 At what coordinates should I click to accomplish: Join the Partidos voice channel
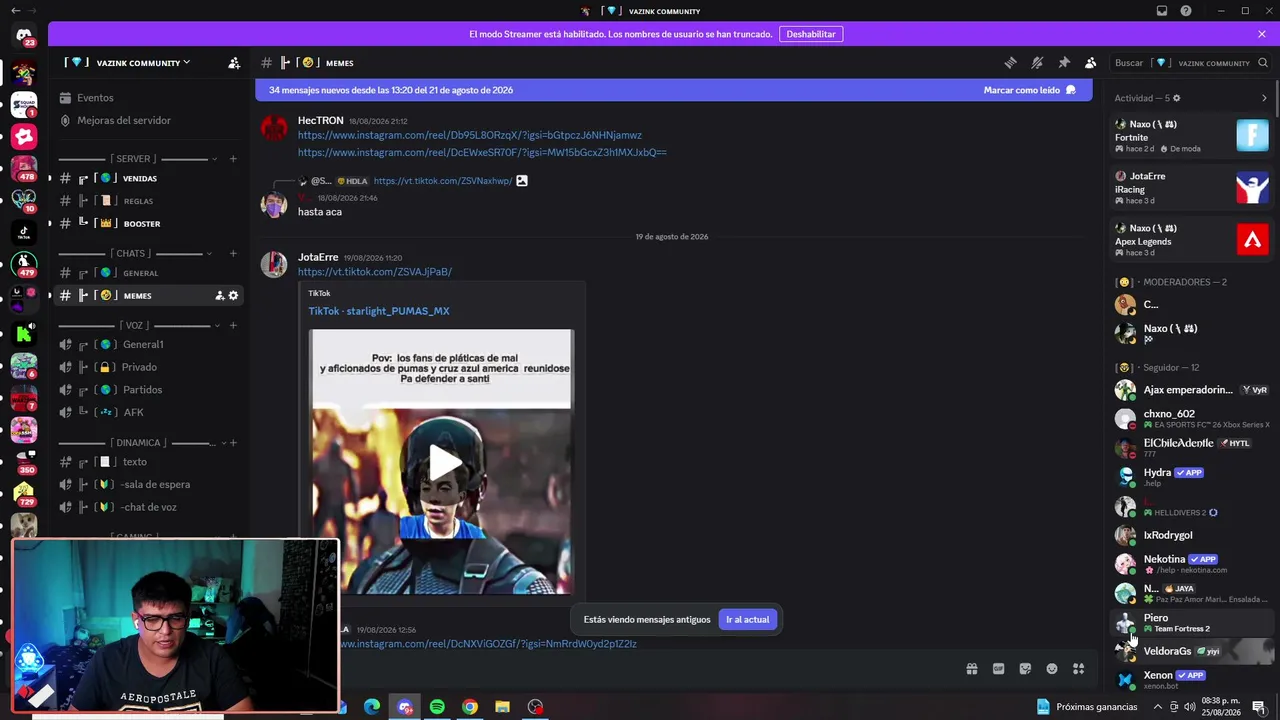[150, 390]
